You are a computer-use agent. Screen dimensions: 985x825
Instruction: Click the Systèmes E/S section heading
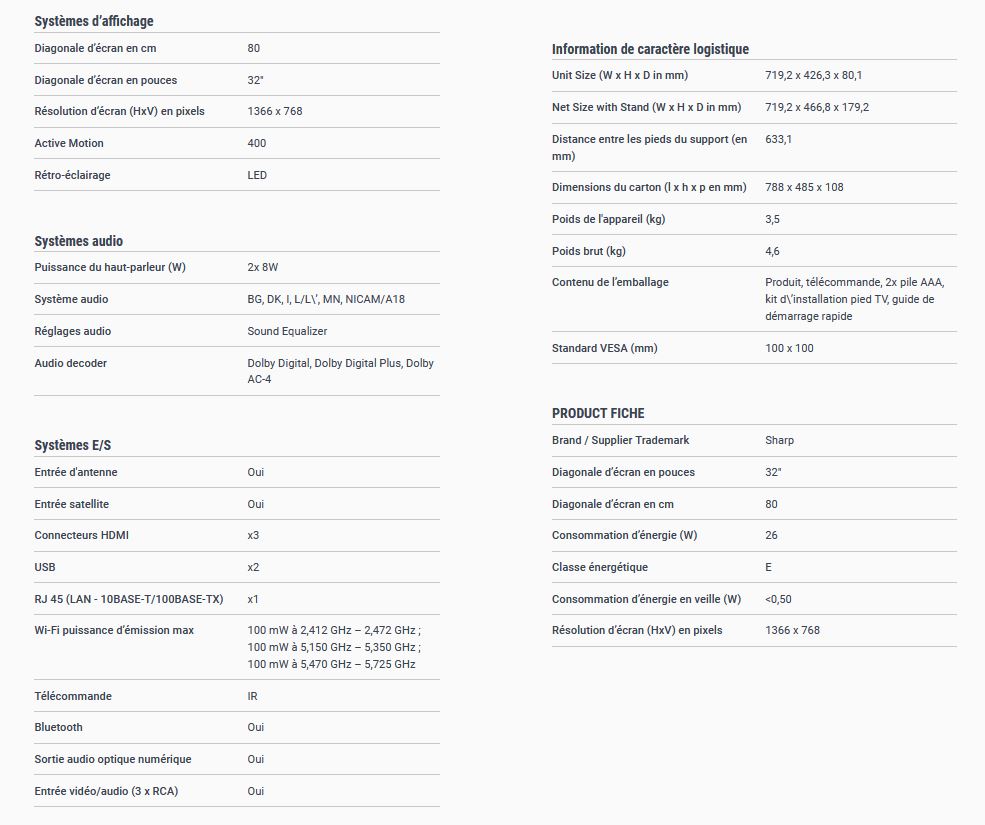(x=73, y=445)
